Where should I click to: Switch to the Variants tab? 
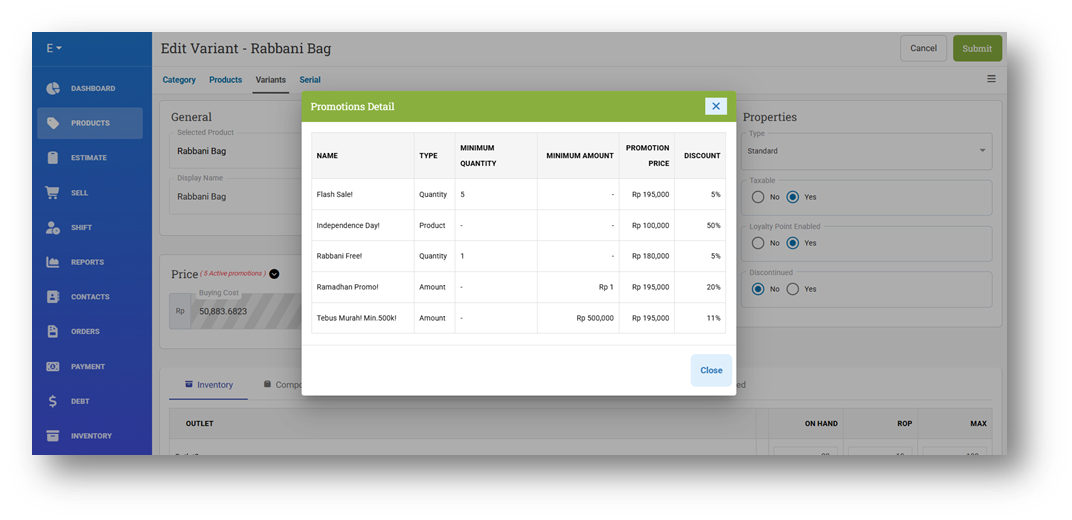tap(271, 80)
